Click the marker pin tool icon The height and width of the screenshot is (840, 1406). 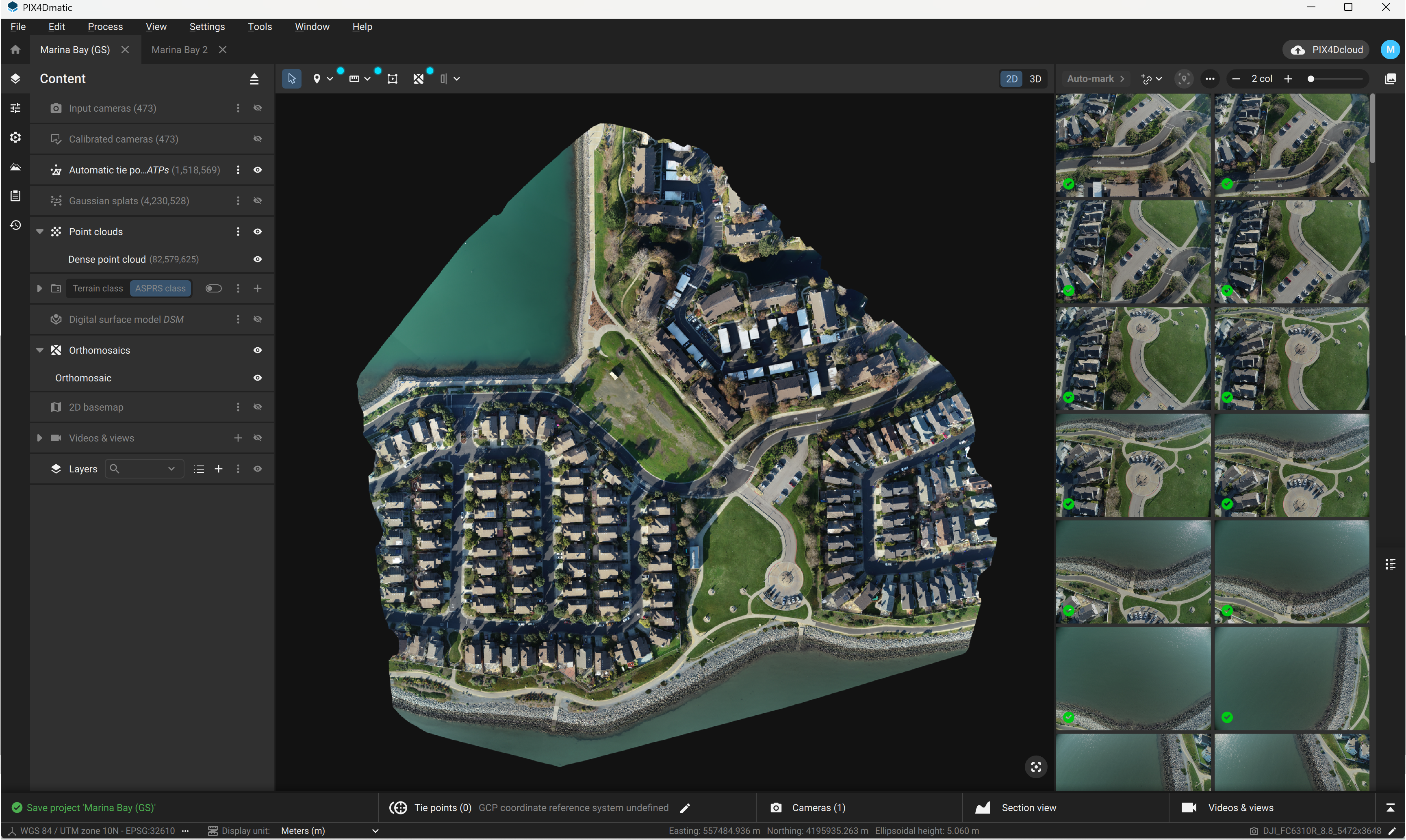317,79
